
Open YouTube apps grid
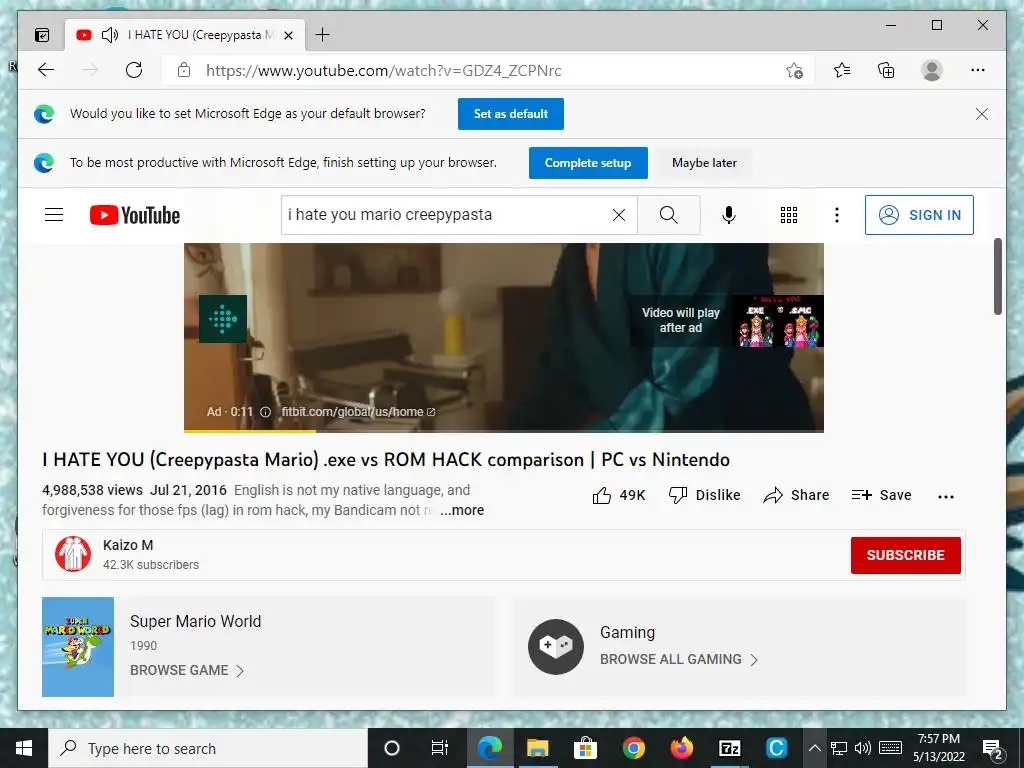(x=789, y=215)
